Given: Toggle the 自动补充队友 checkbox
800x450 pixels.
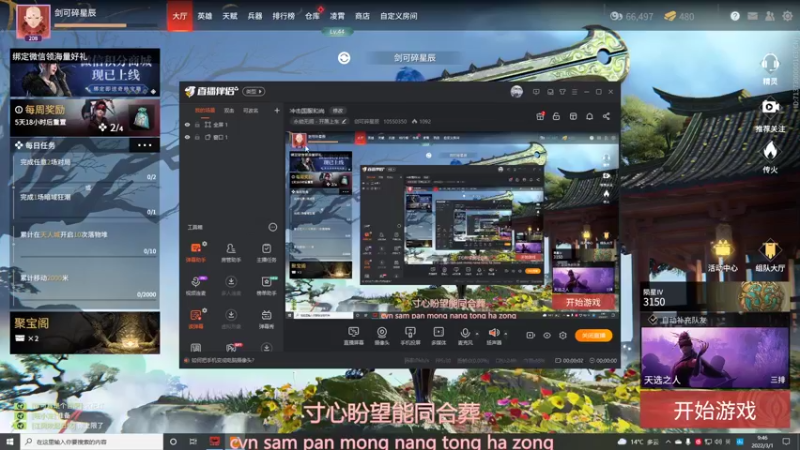Looking at the screenshot, I should (653, 320).
